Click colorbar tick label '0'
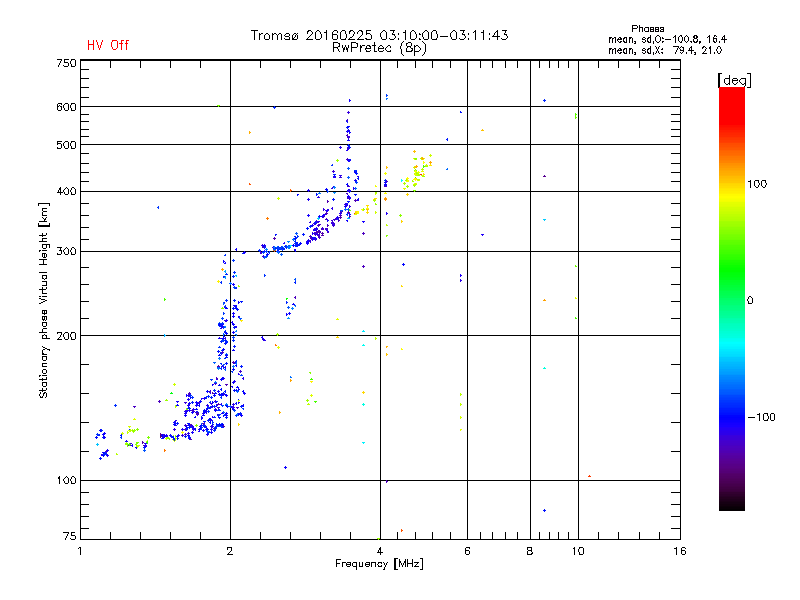Image resolution: width=800 pixels, height=600 pixels. [750, 300]
